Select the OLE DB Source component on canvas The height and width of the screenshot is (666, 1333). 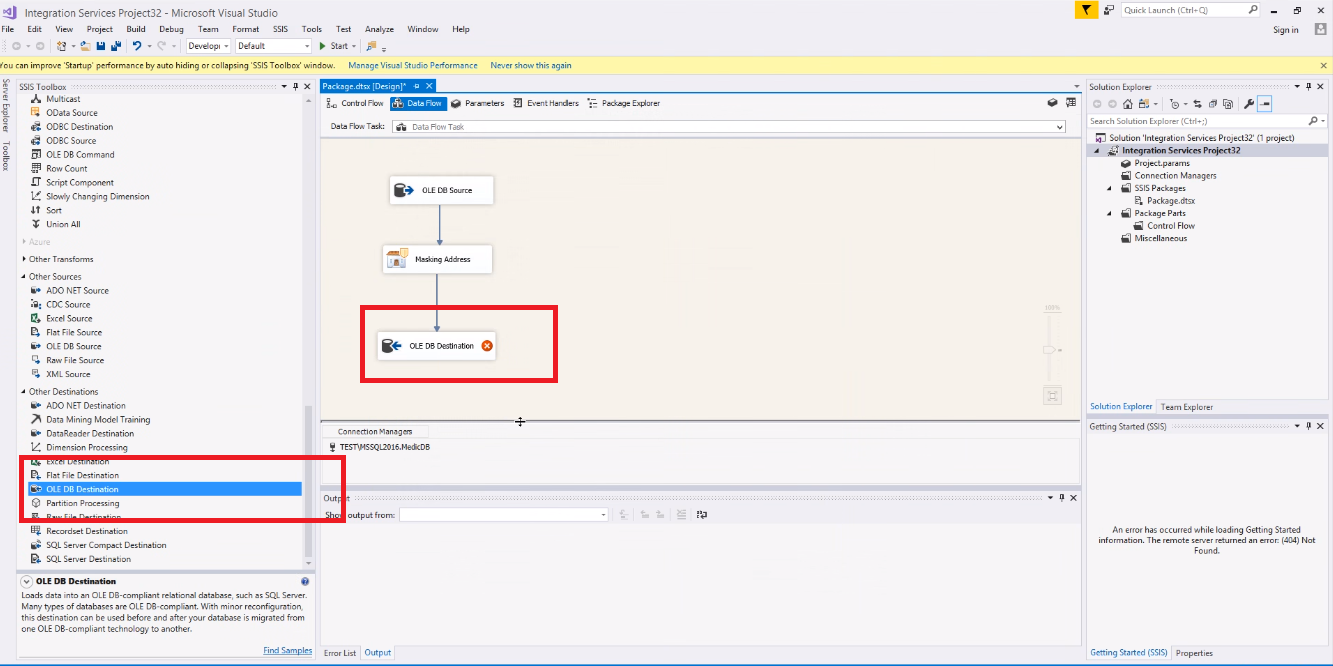point(441,190)
